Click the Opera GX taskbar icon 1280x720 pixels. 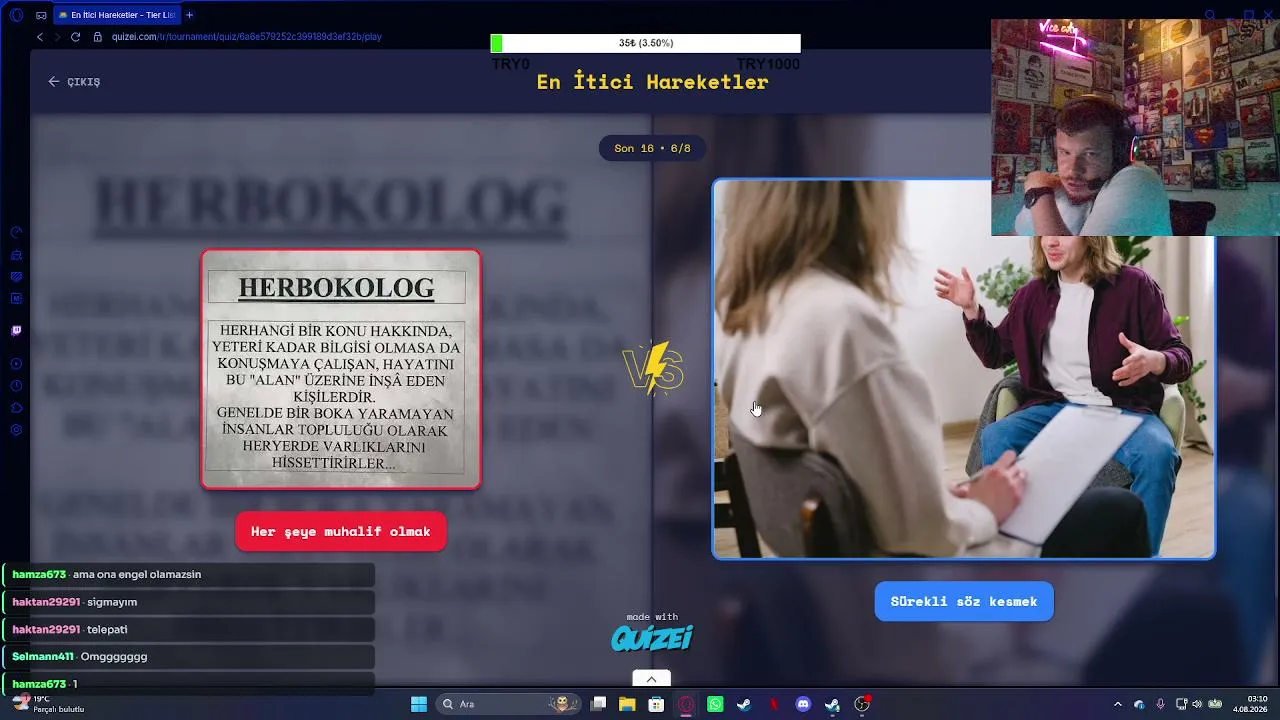click(x=686, y=704)
